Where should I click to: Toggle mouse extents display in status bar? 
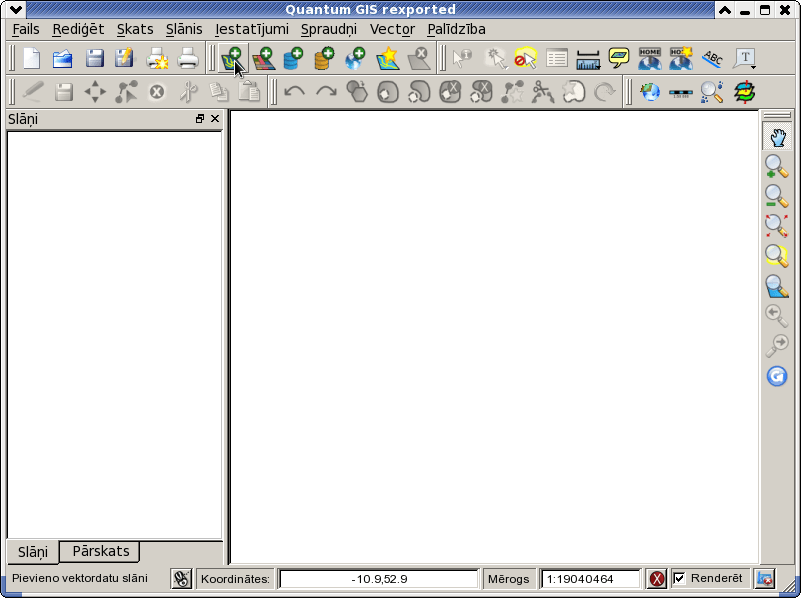click(x=181, y=579)
